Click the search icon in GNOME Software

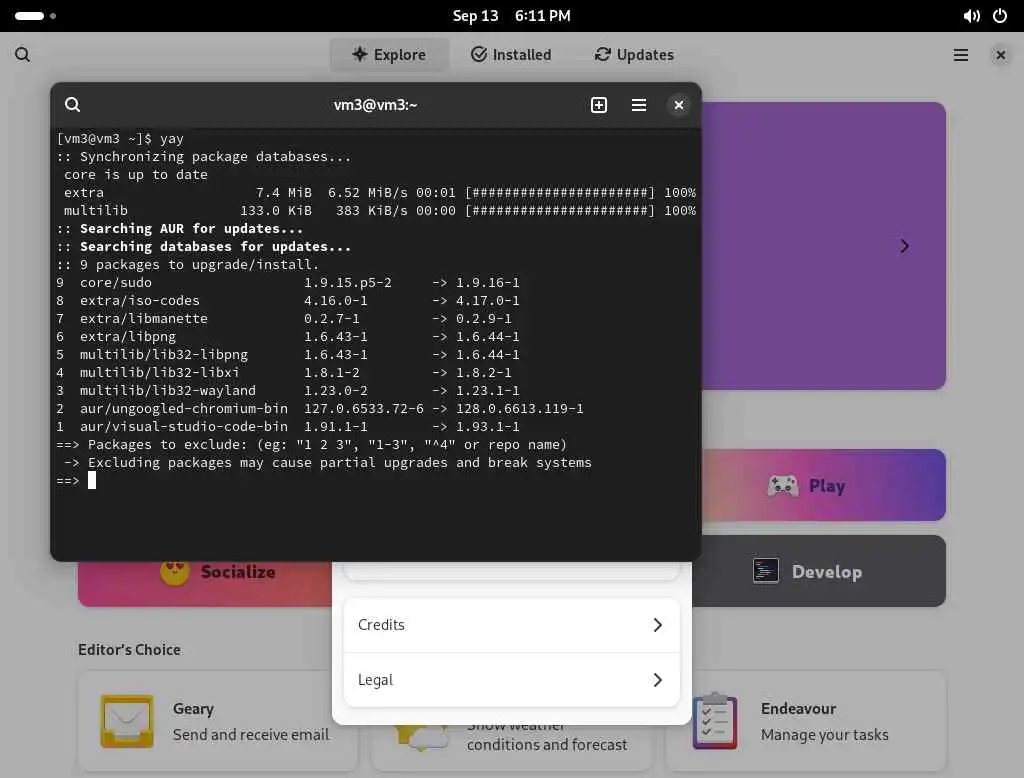pos(22,54)
